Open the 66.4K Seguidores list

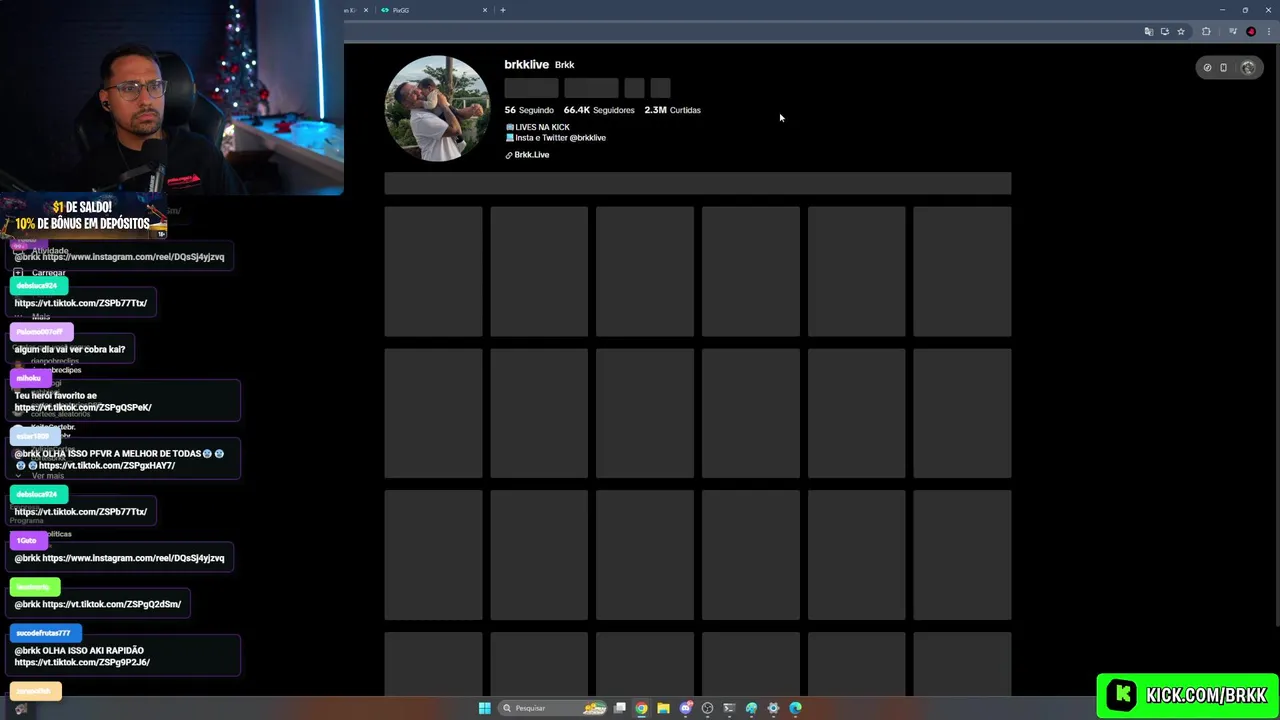click(x=599, y=110)
